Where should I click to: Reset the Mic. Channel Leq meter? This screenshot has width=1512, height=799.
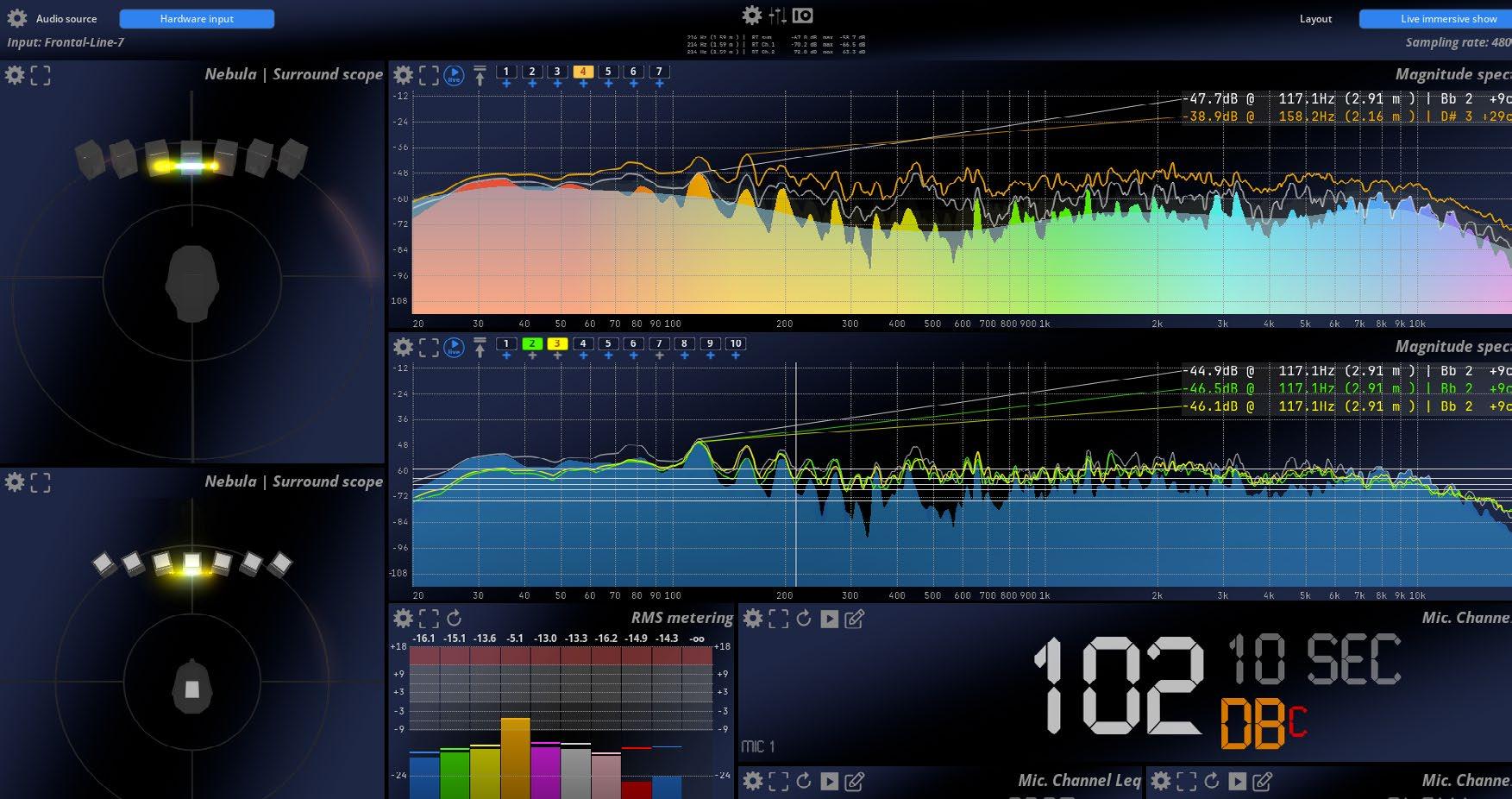[804, 781]
